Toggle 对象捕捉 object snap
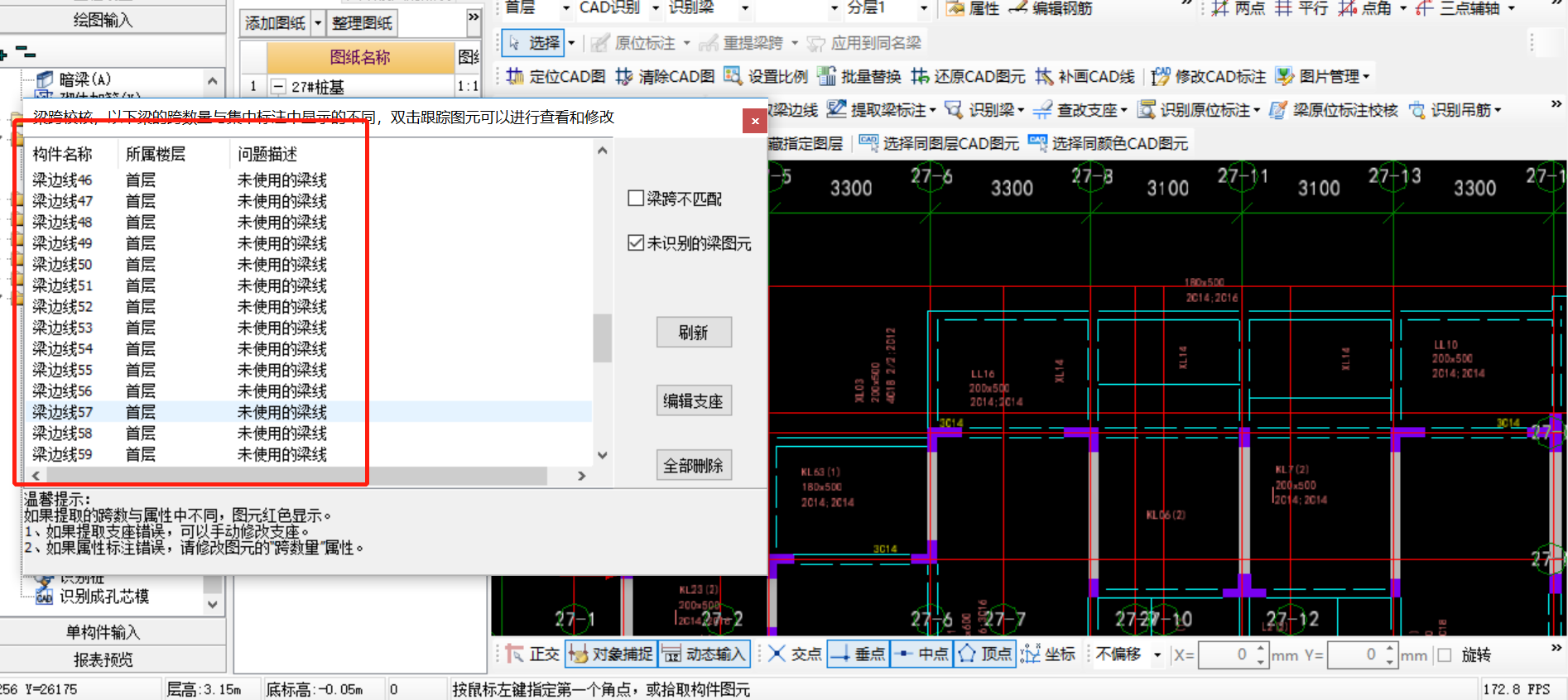Screen dimensions: 1568x700 tap(611, 654)
